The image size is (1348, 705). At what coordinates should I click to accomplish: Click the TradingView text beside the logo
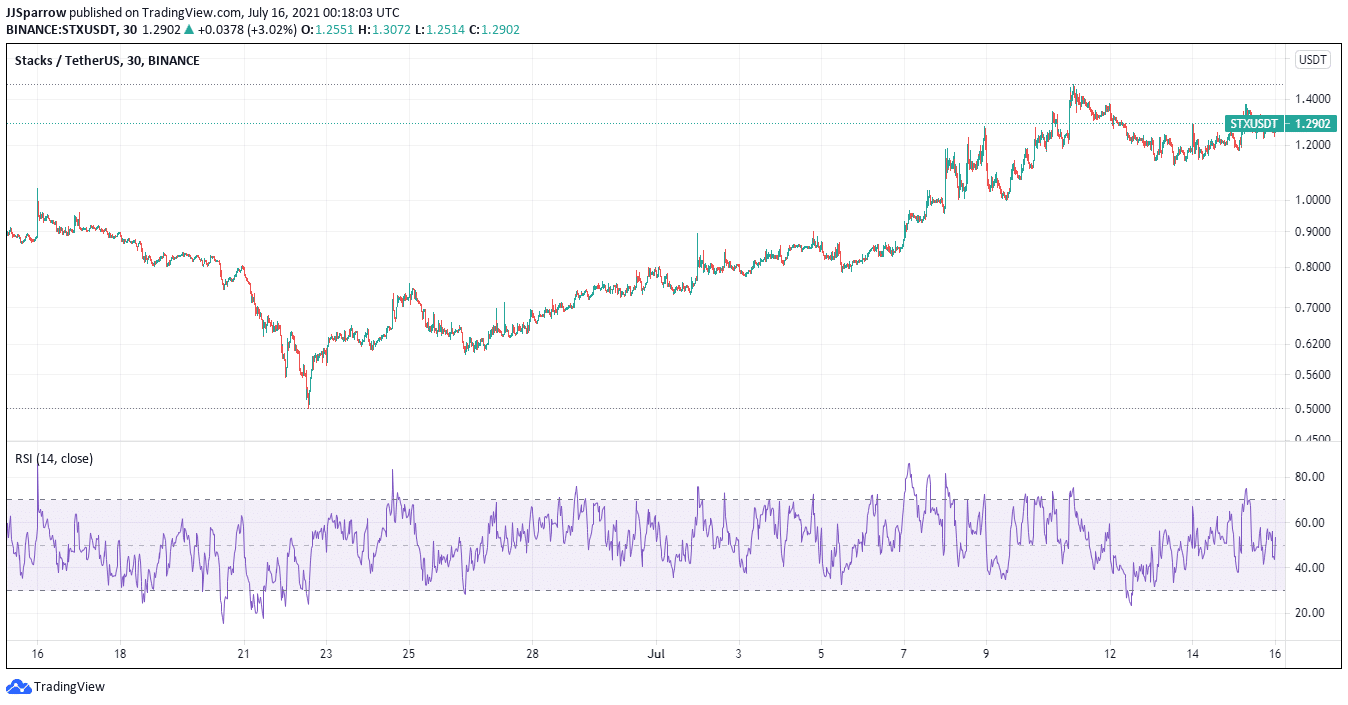click(69, 687)
